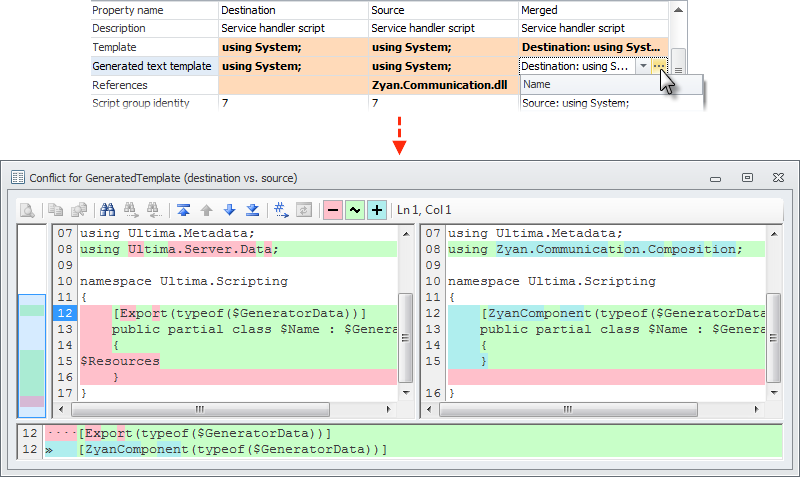Toggle the blue plus inserted-lines filter
Screen dimensions: 800x477
377,210
